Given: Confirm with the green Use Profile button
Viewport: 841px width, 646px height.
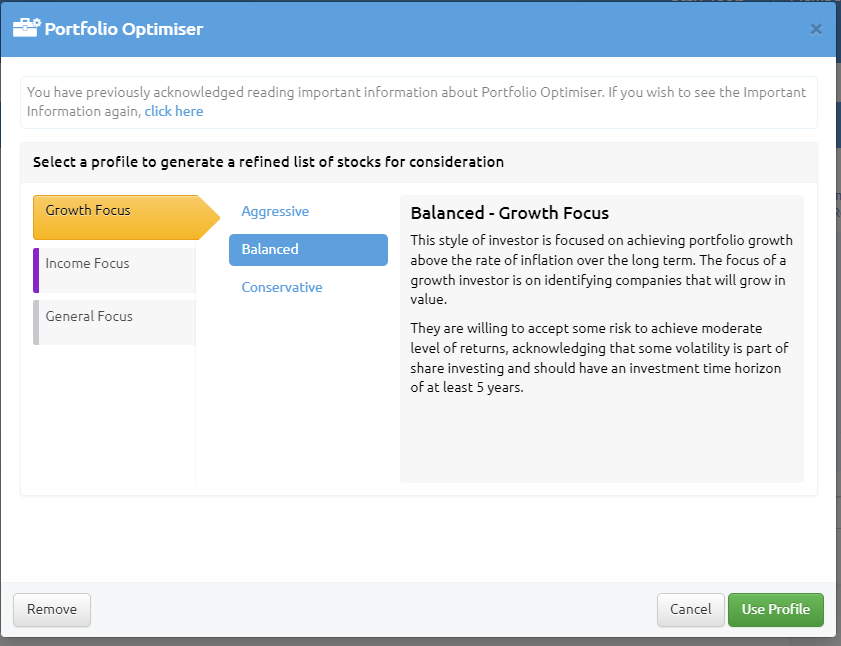Looking at the screenshot, I should click(x=776, y=610).
